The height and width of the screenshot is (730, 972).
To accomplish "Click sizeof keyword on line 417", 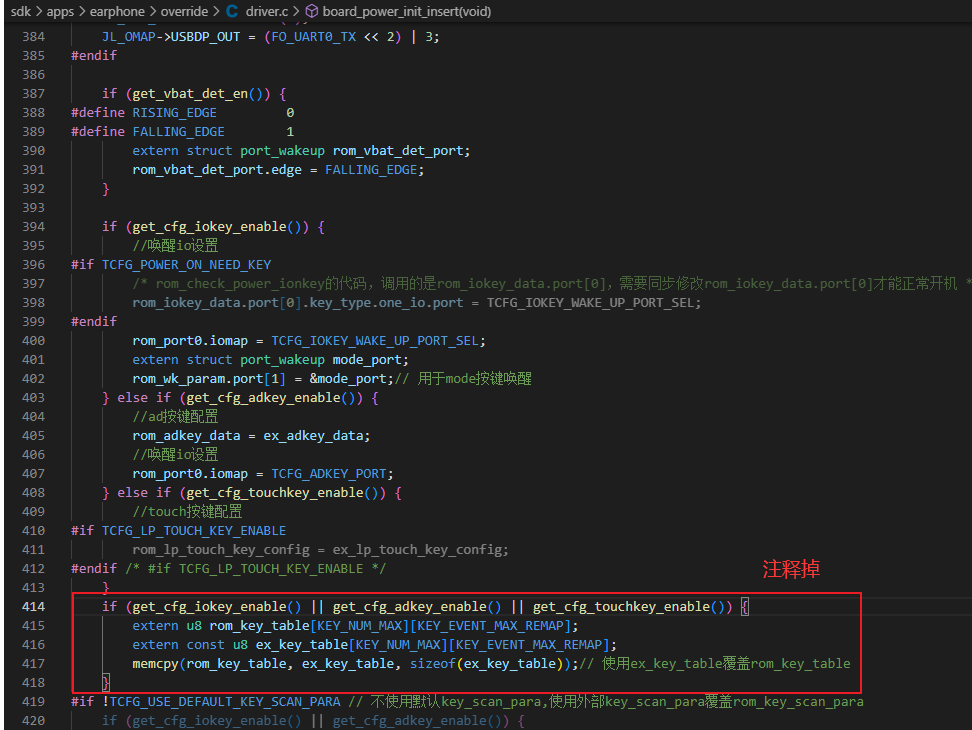I will [x=433, y=664].
